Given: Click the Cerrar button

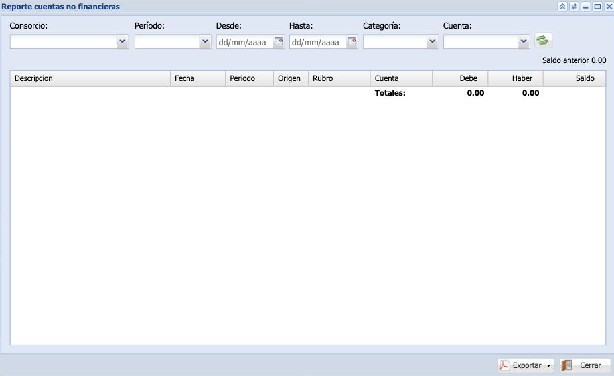Looking at the screenshot, I should pyautogui.click(x=585, y=365).
